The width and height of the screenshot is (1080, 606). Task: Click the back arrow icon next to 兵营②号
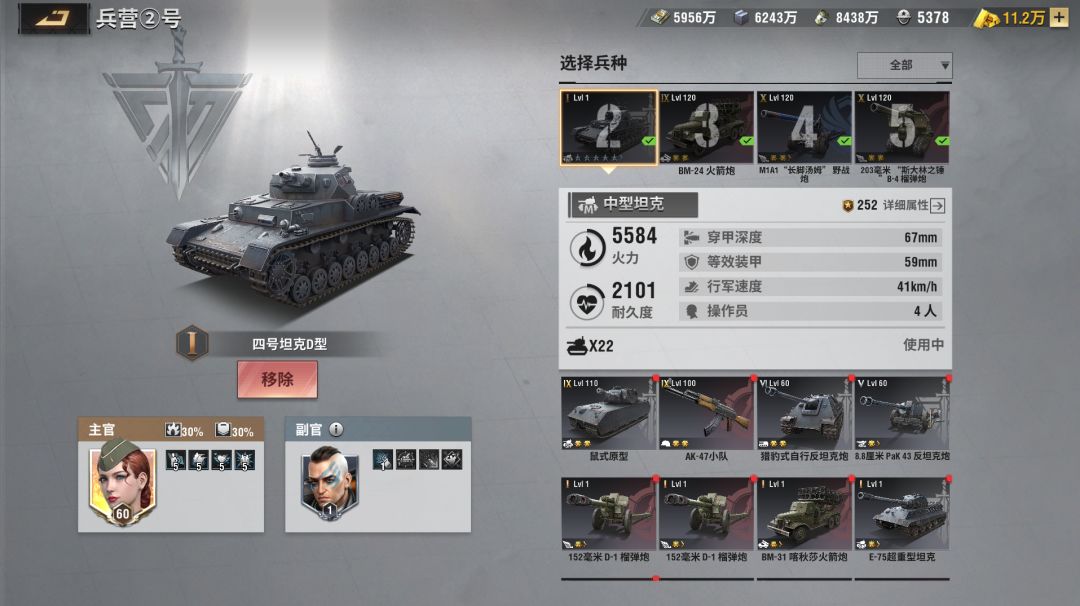[54, 19]
